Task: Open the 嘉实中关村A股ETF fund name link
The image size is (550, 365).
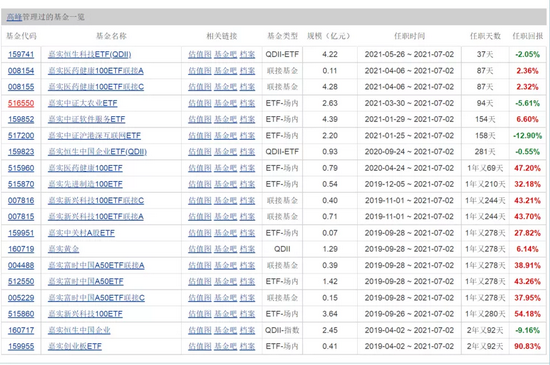Action: (81, 233)
